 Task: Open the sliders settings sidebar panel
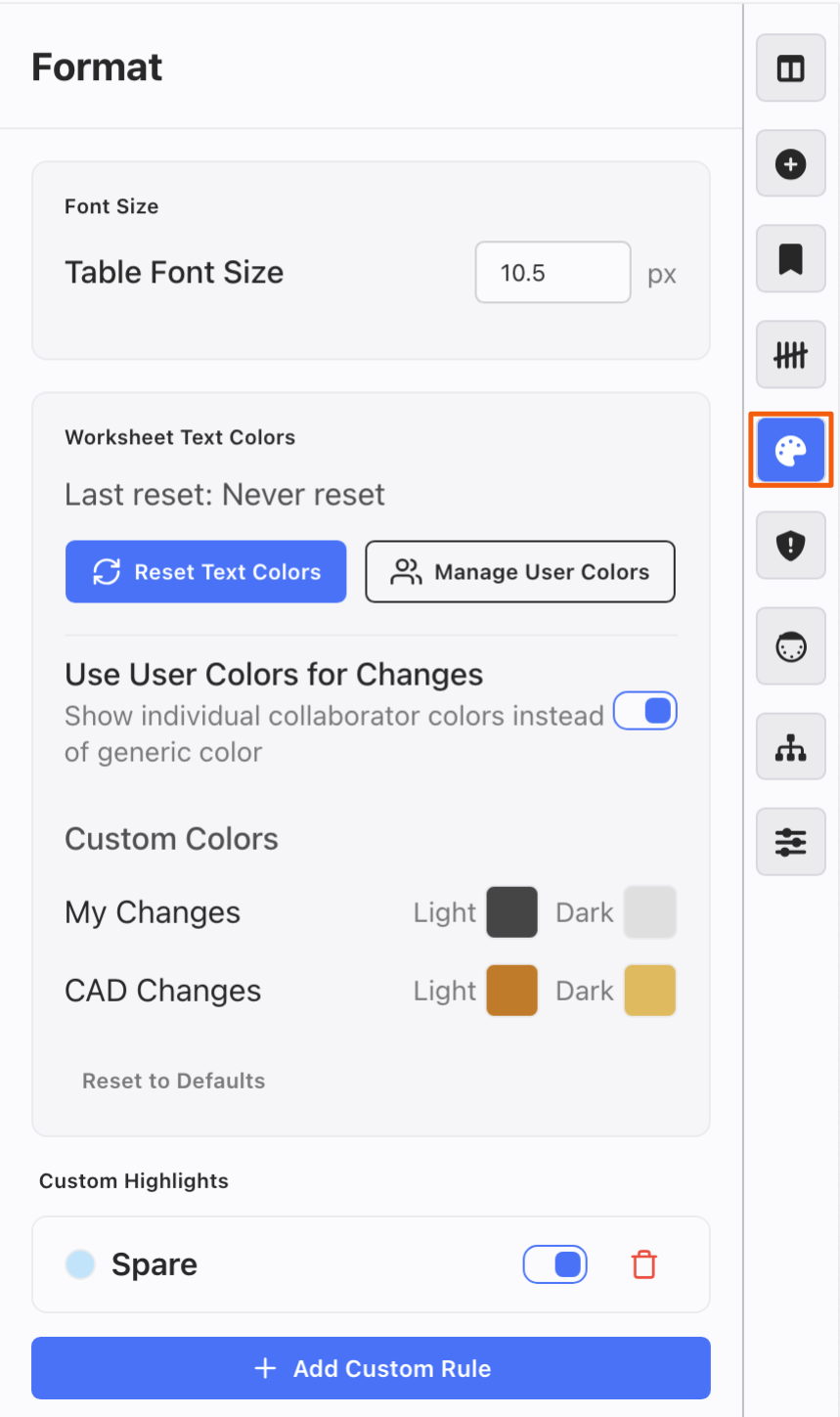(x=790, y=841)
